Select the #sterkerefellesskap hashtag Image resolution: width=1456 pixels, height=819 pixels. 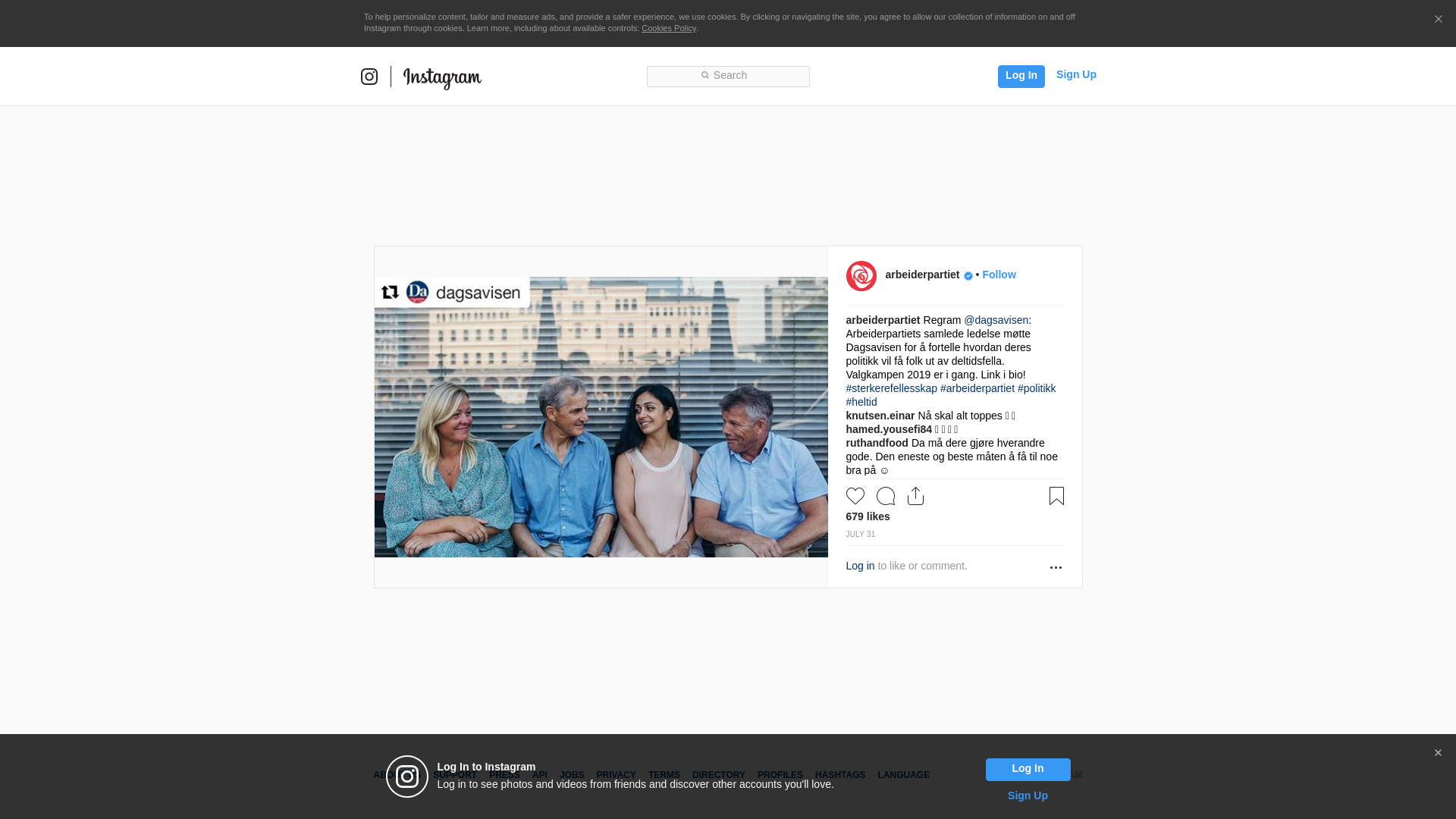tap(891, 388)
